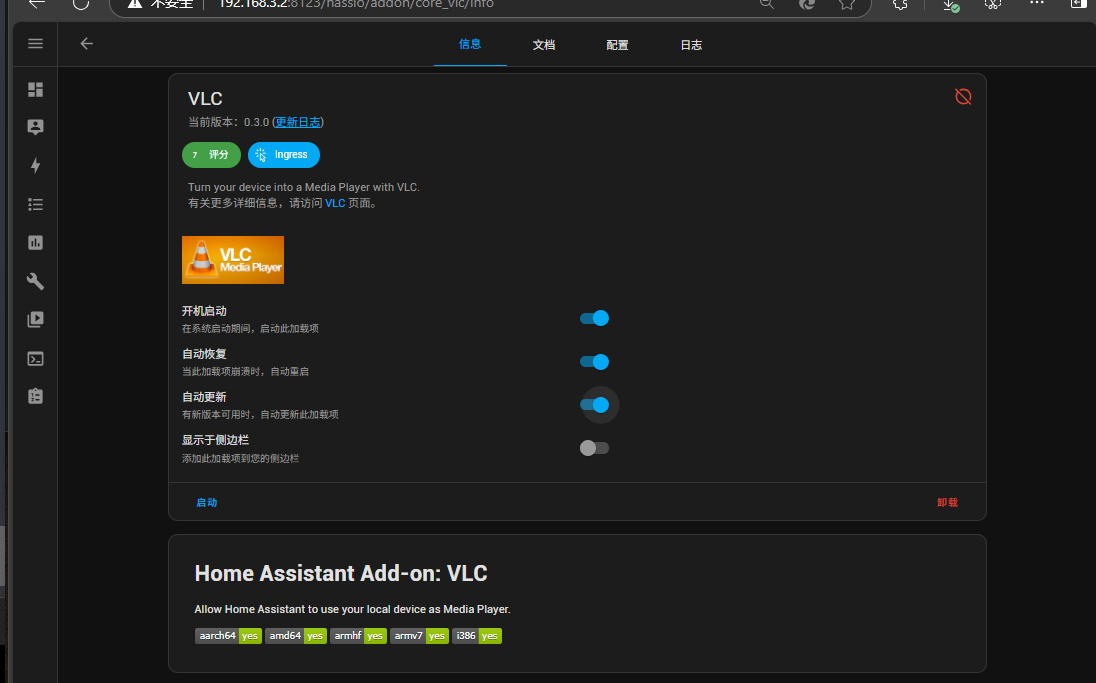
Task: Enable the 显示于侧边栏 toggle
Action: (x=594, y=448)
